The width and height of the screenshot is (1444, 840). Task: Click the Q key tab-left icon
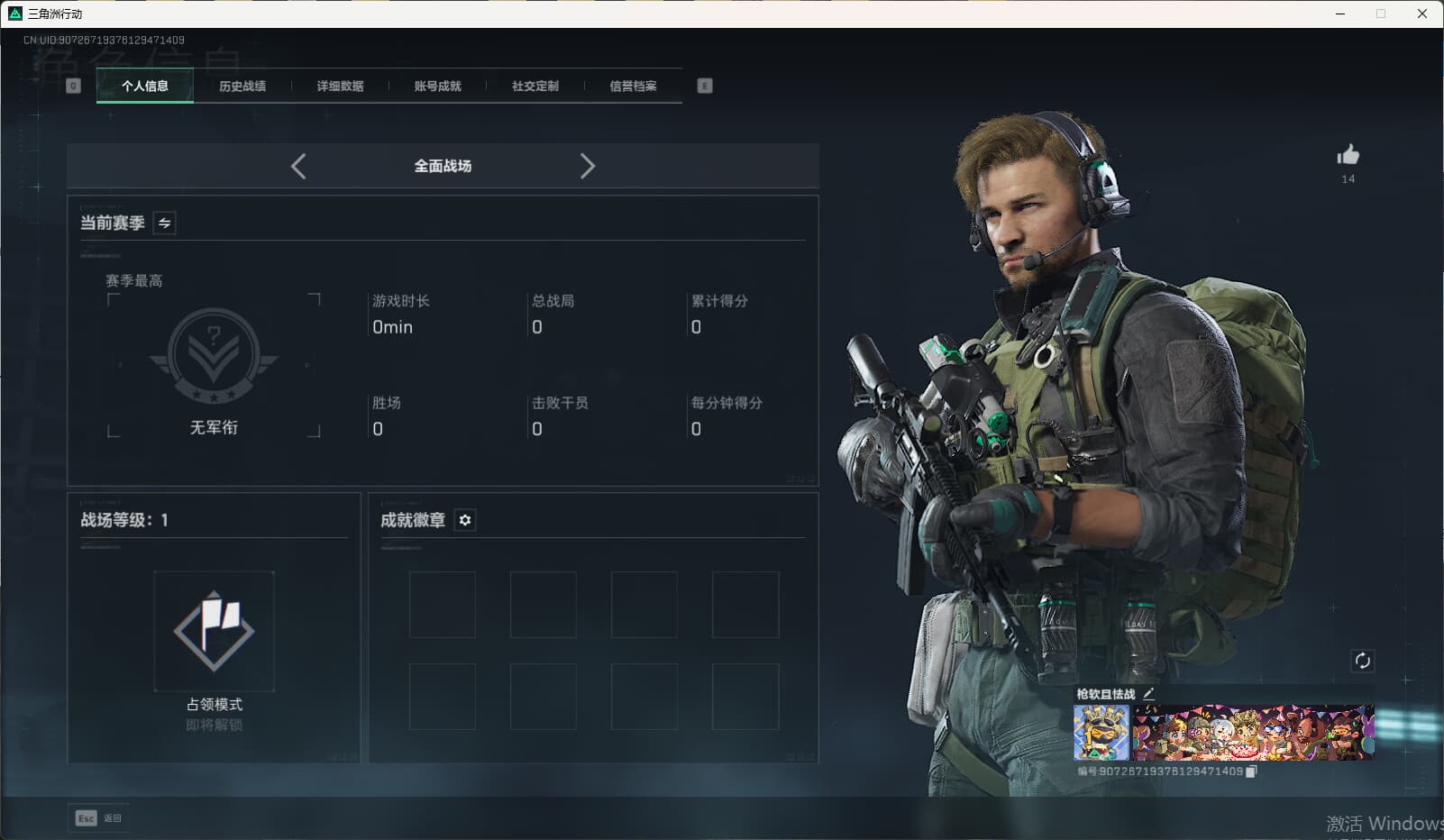tap(74, 86)
